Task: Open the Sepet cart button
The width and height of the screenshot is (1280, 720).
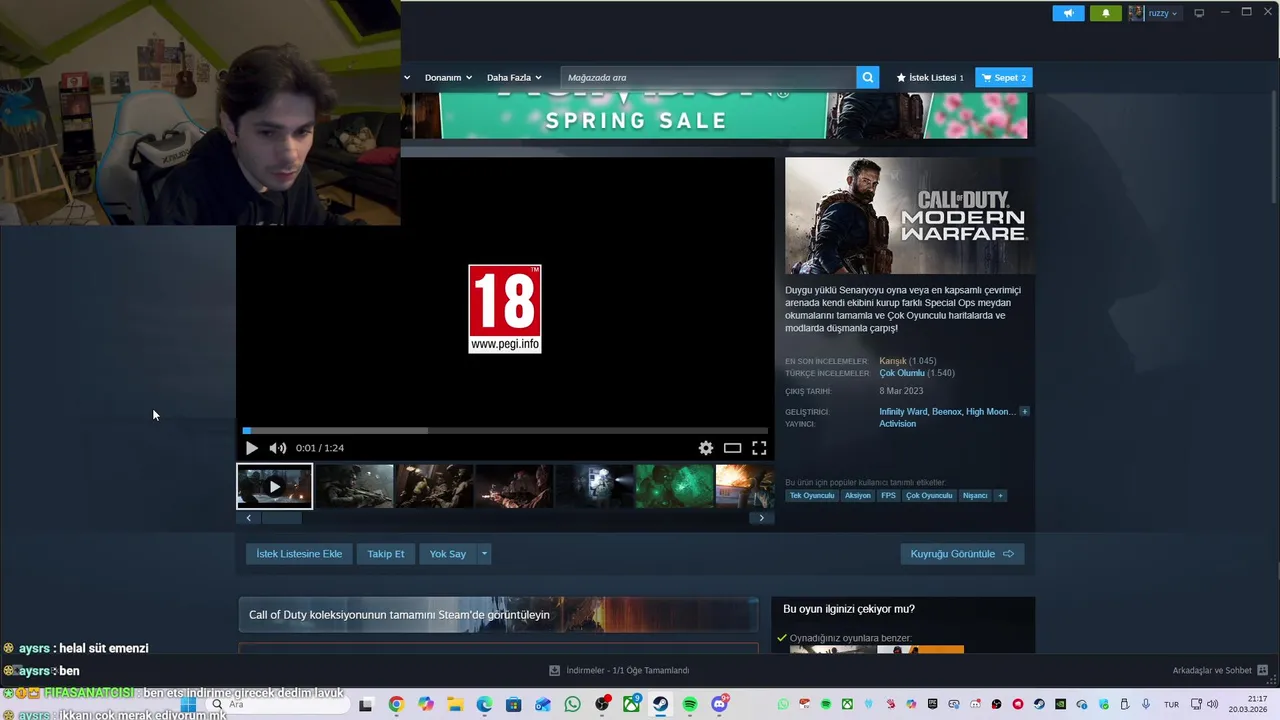Action: pyautogui.click(x=1003, y=77)
